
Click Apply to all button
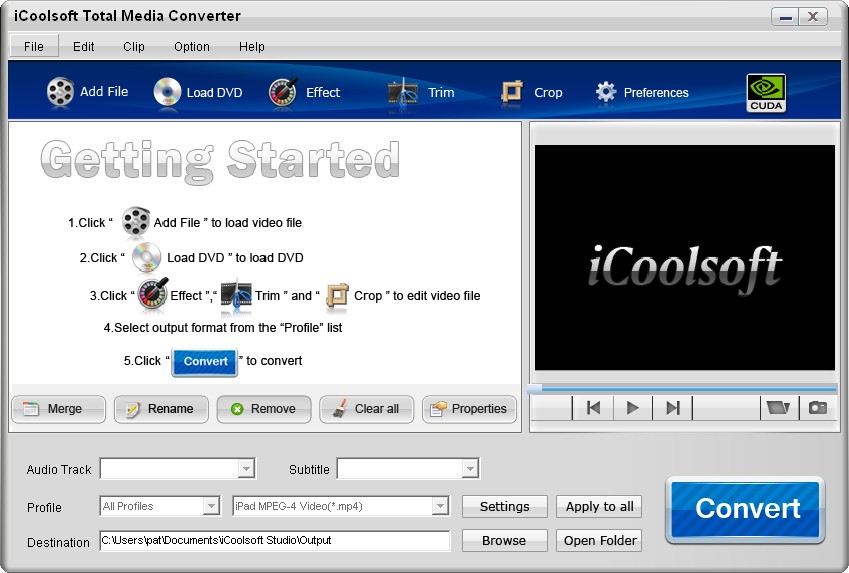pos(599,506)
